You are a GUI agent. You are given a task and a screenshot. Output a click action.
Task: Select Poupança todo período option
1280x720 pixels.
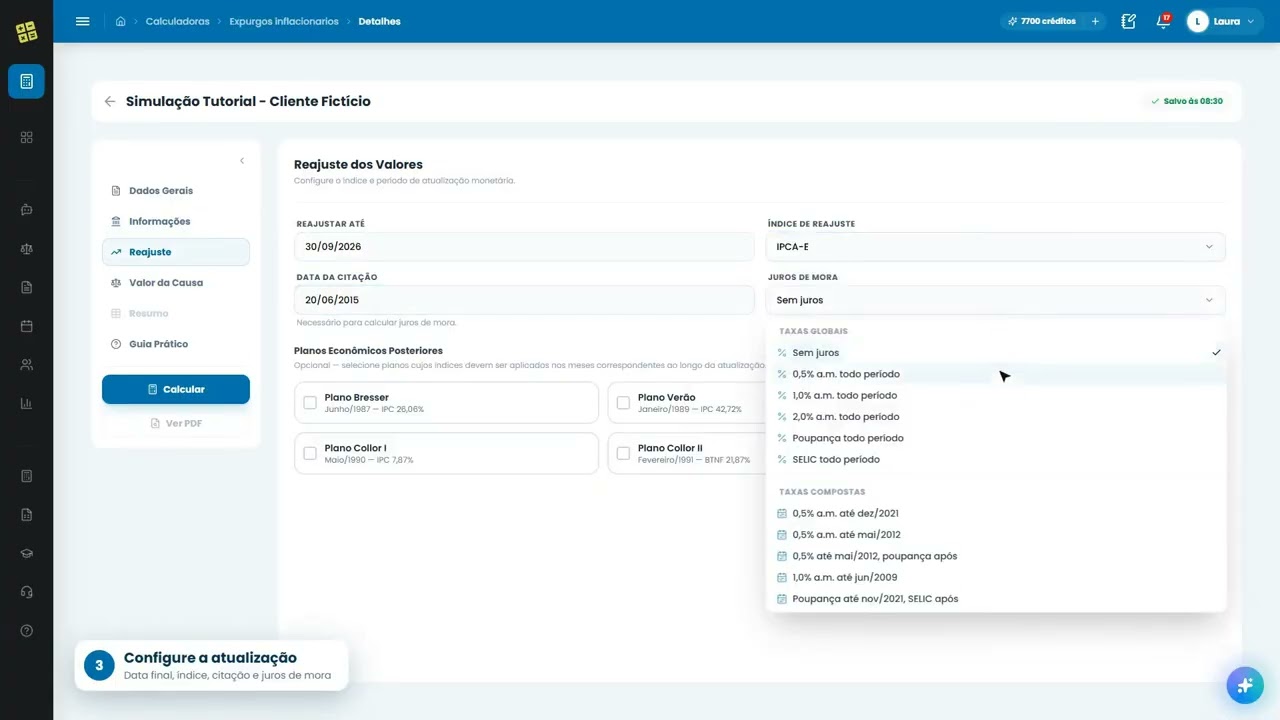point(995,438)
